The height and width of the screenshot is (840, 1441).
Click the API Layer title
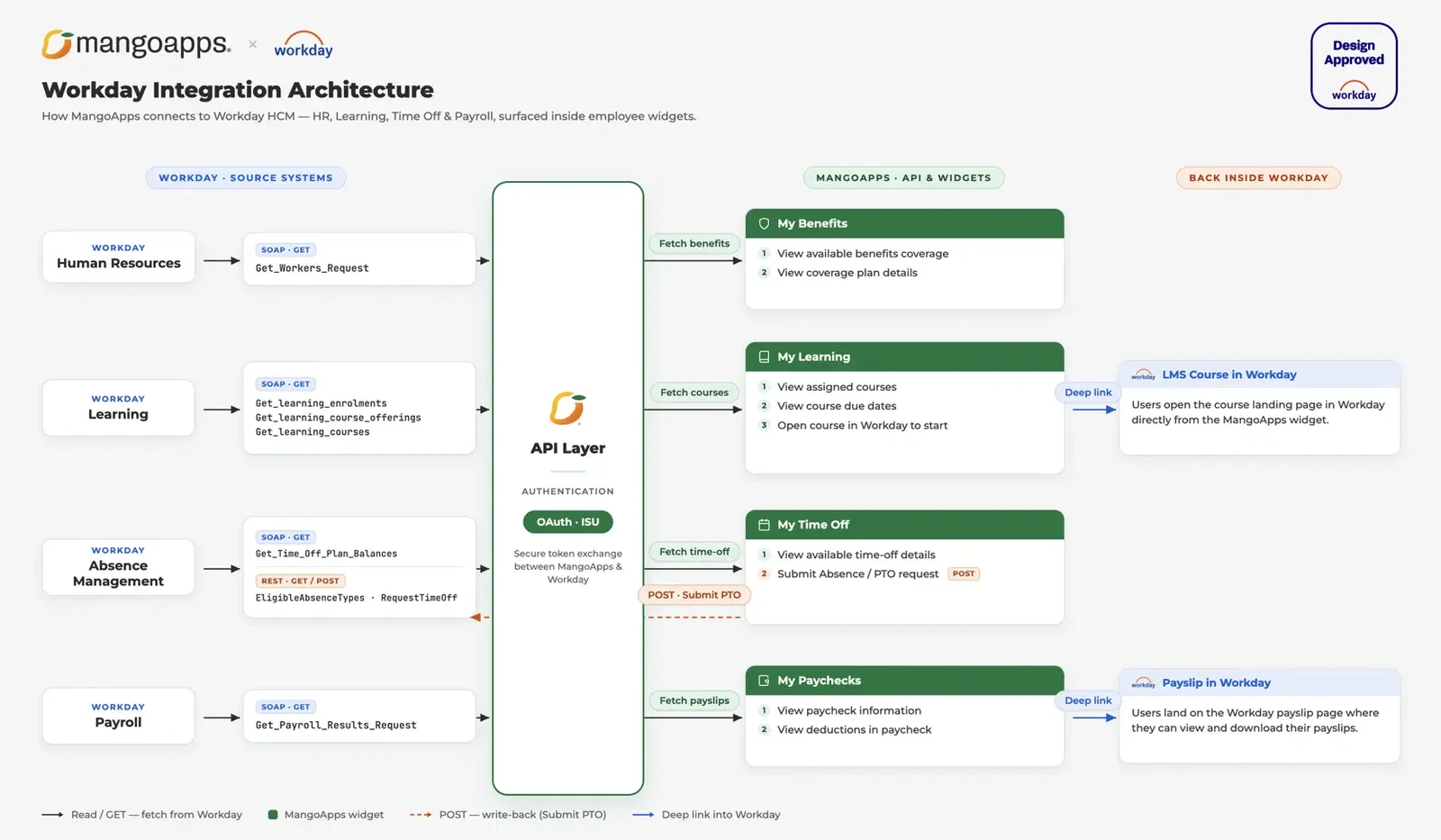(567, 447)
